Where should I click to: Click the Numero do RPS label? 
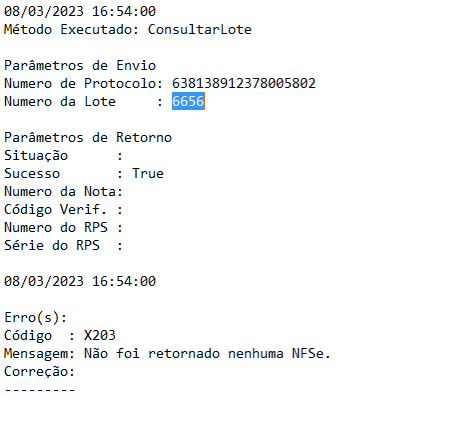[56, 227]
